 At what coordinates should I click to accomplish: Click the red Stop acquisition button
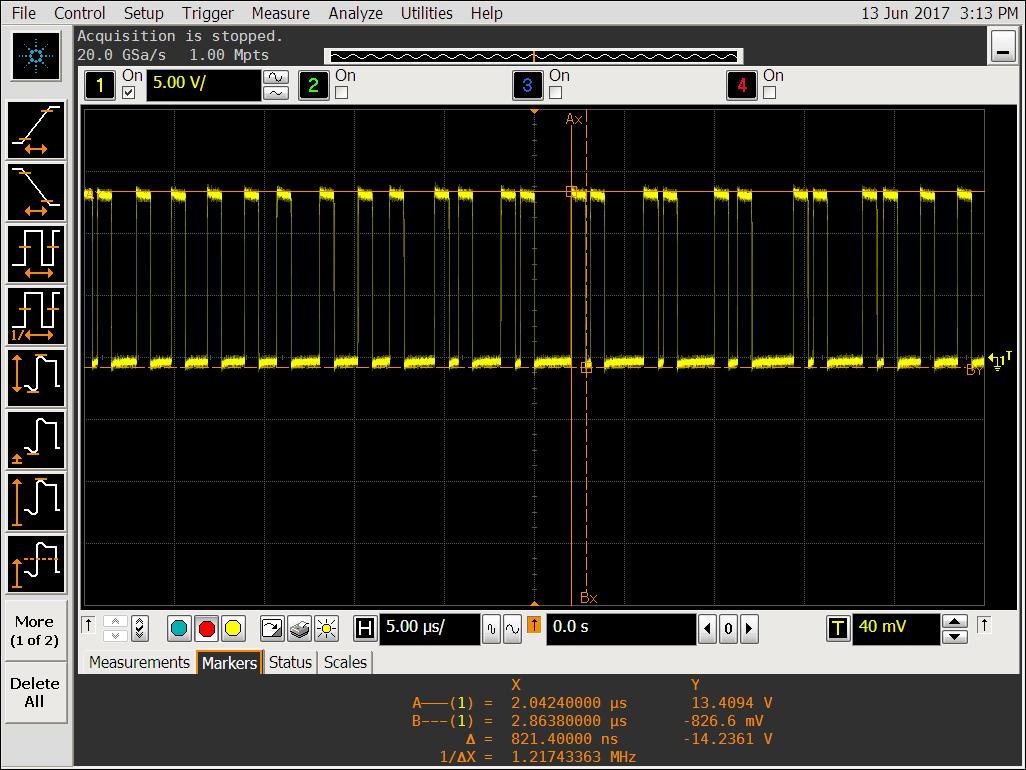[207, 629]
